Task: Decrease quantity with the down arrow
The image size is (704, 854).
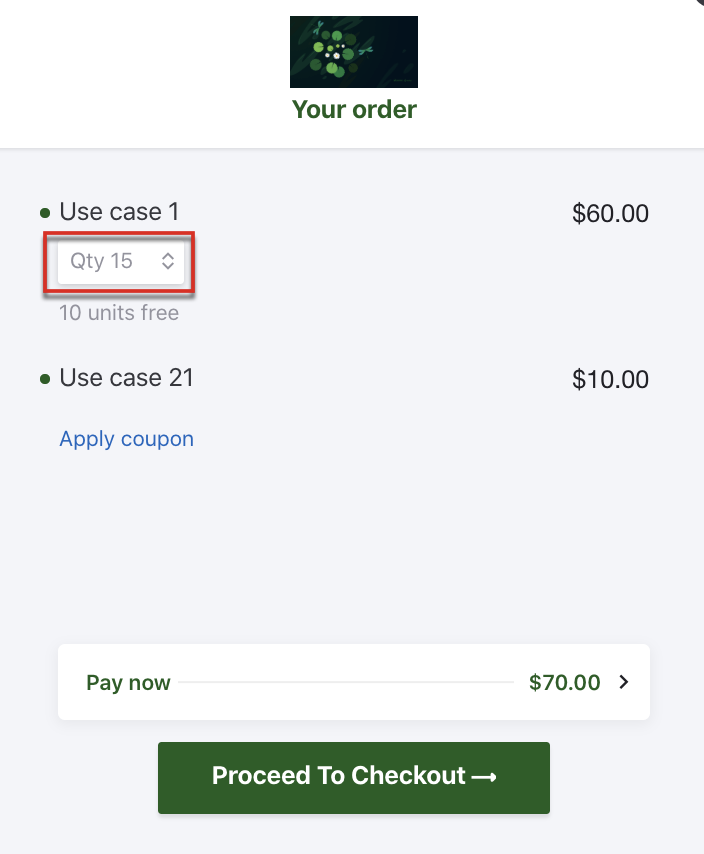Action: coord(168,267)
